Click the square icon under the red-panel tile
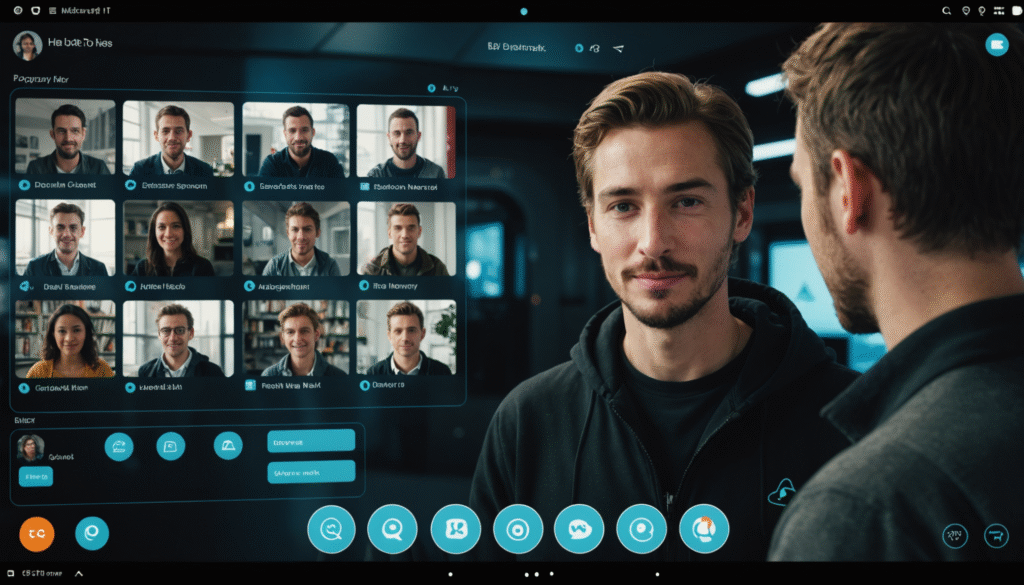 [x=364, y=187]
